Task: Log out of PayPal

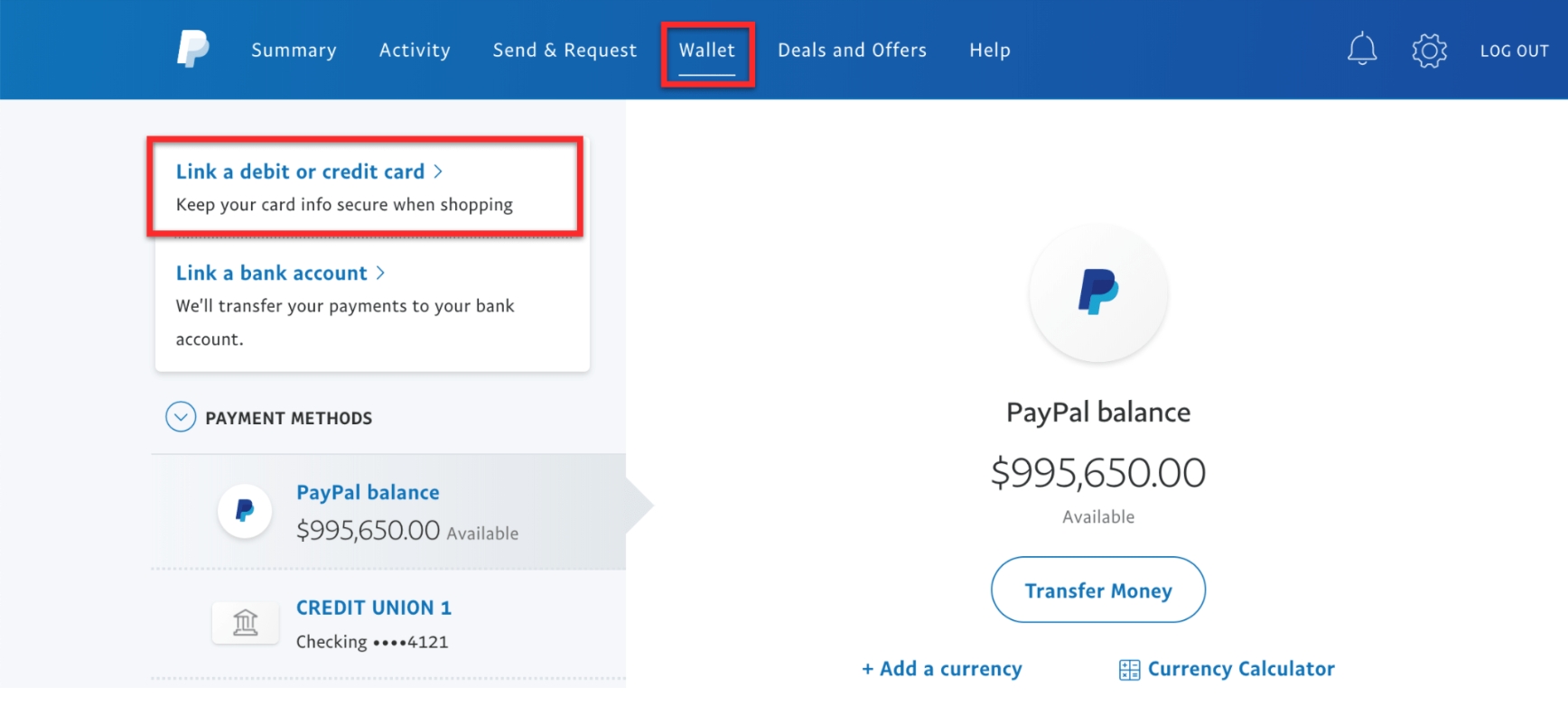Action: (1515, 51)
